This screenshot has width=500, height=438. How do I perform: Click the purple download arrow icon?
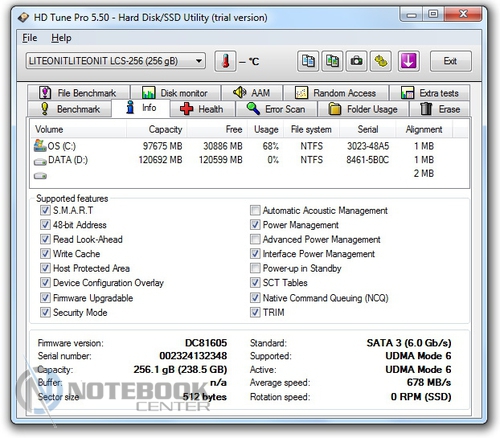click(x=409, y=61)
